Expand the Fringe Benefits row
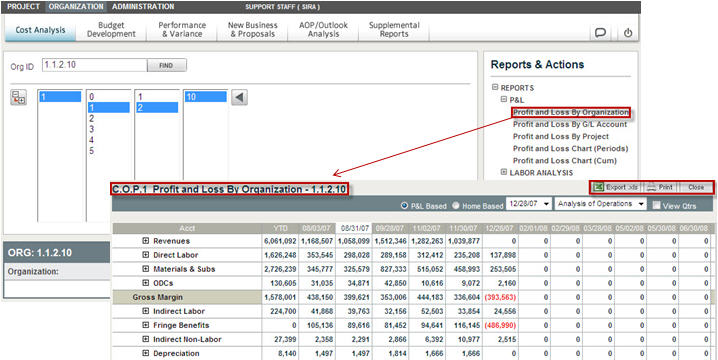The width and height of the screenshot is (718, 360). (x=146, y=325)
